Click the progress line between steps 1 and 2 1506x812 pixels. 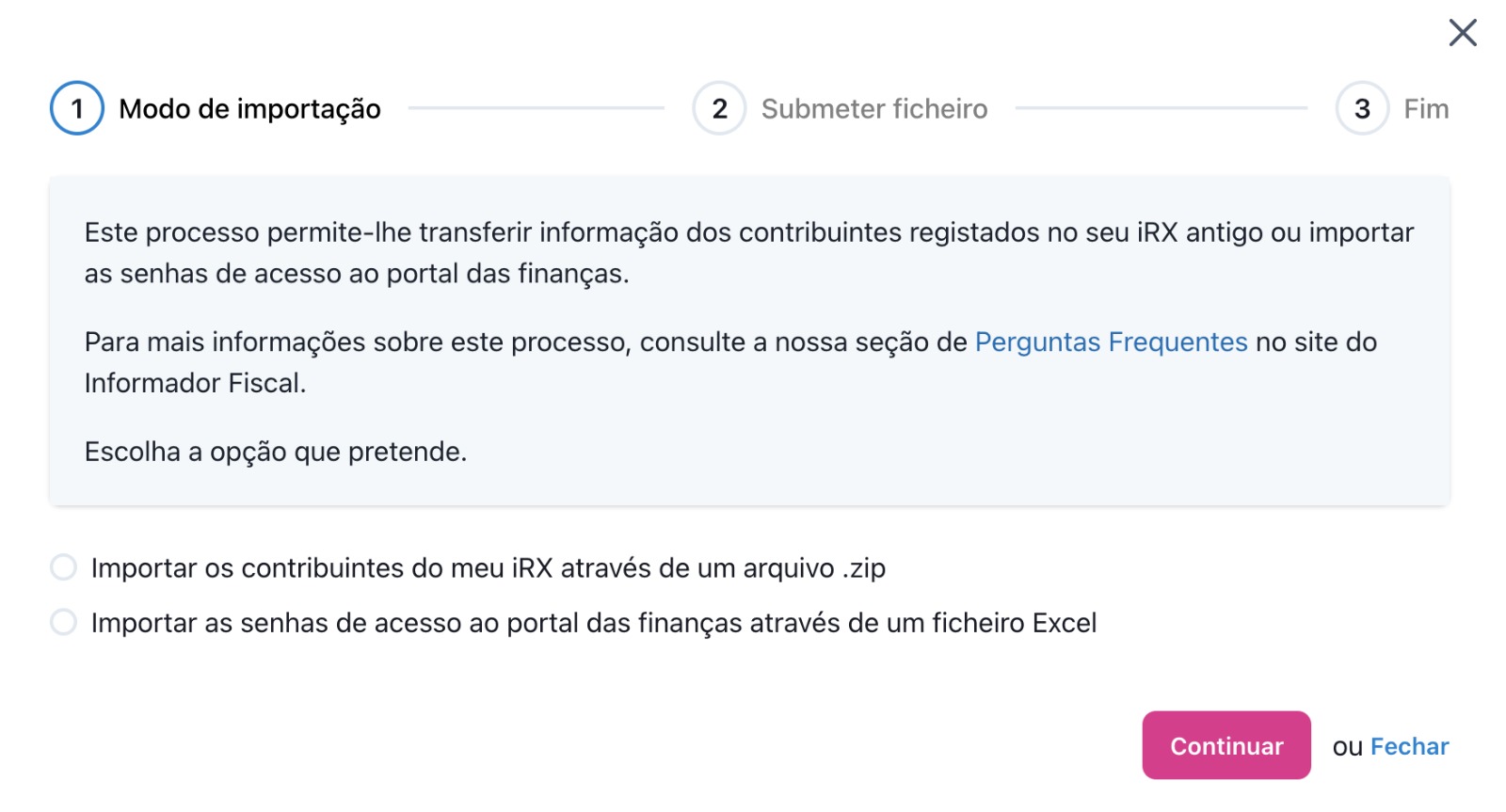(537, 108)
